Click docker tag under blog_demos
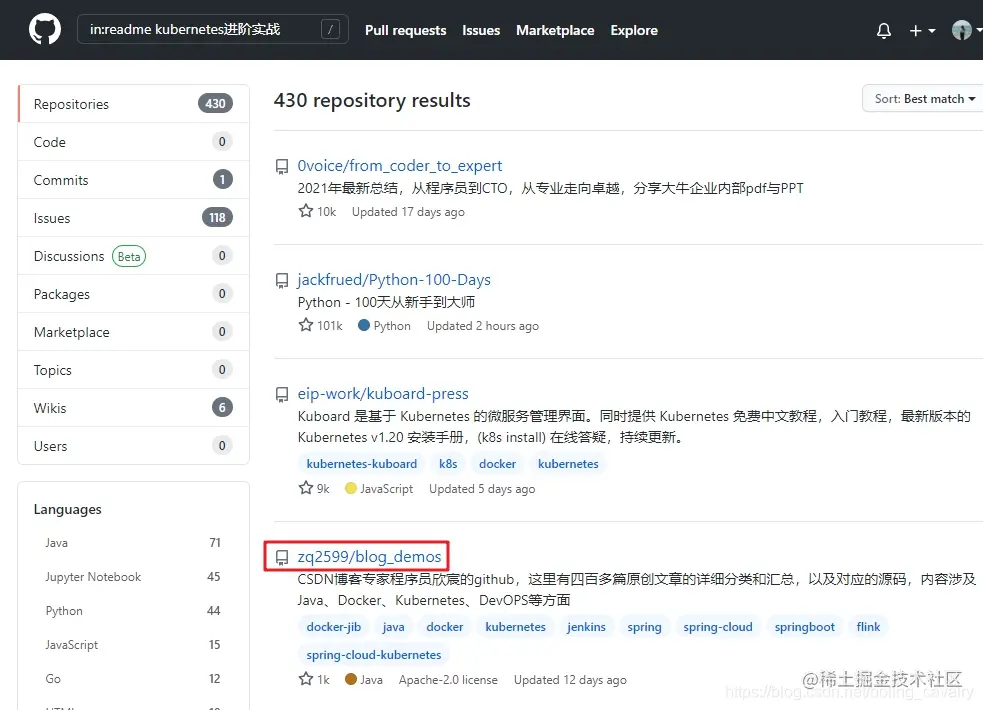Image resolution: width=983 pixels, height=710 pixels. pyautogui.click(x=444, y=627)
